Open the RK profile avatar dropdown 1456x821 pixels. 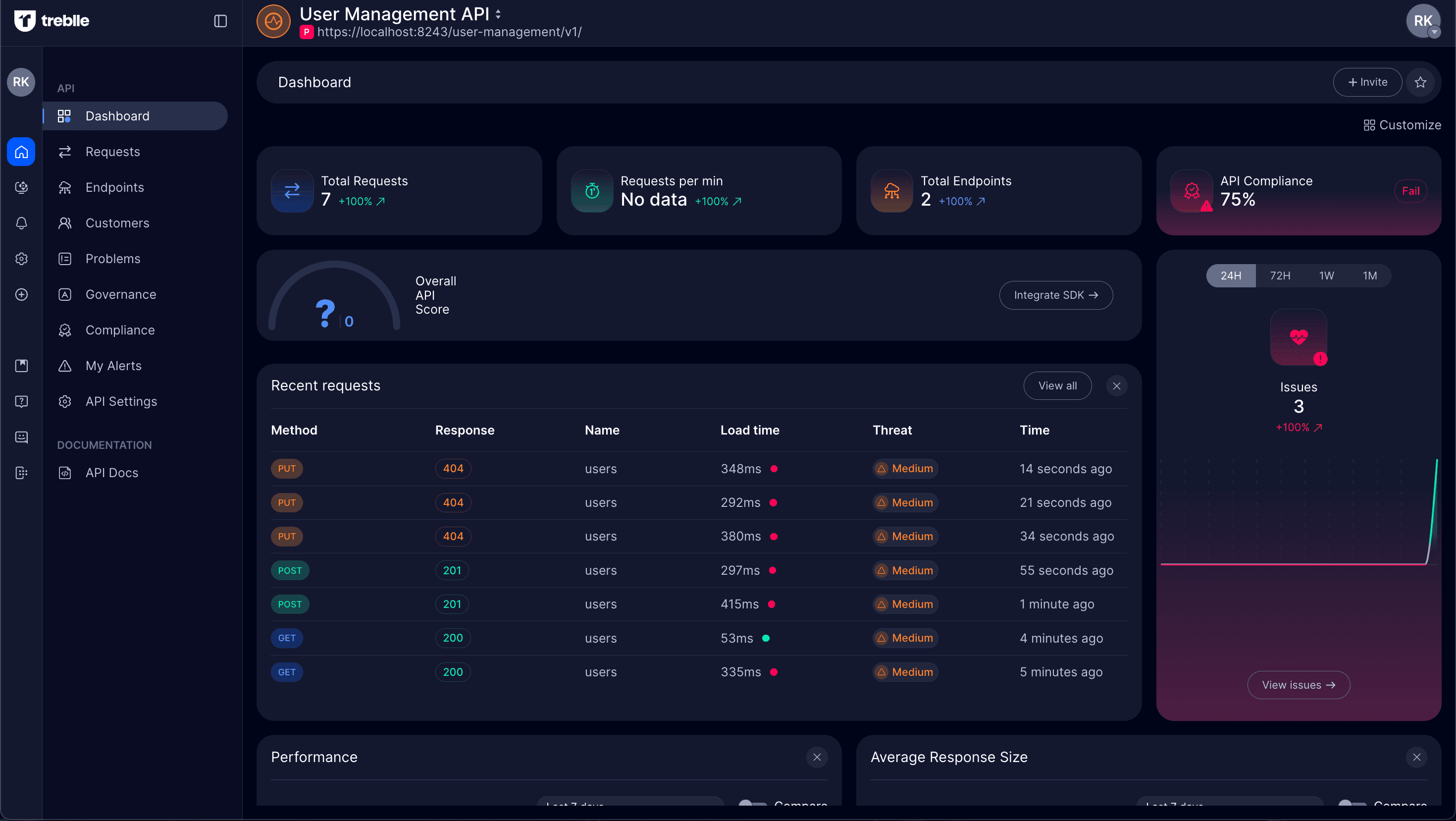(1423, 21)
